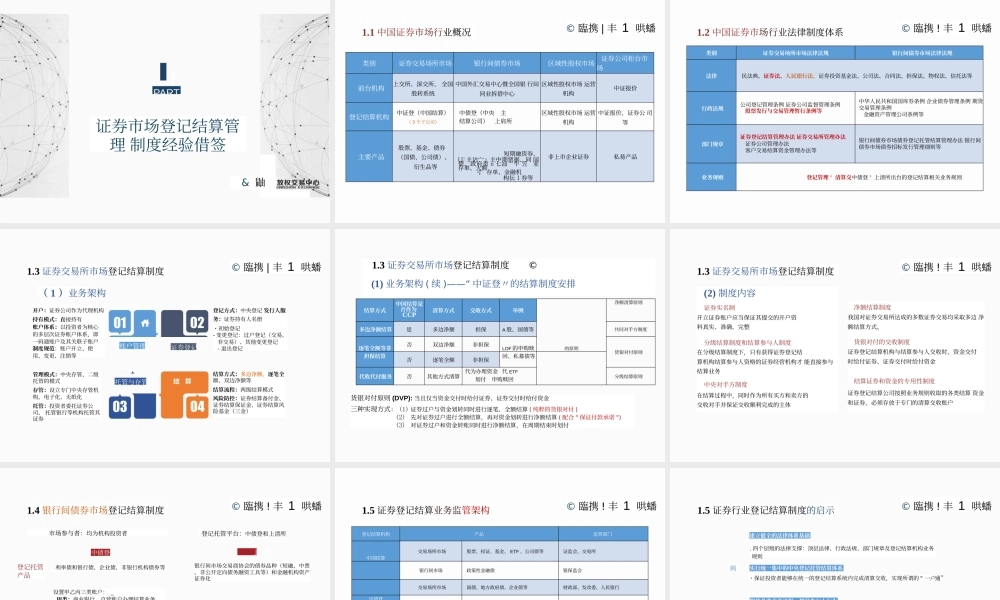Open the slide '1.5 证券行业登记结算制度的启示'

[835, 536]
